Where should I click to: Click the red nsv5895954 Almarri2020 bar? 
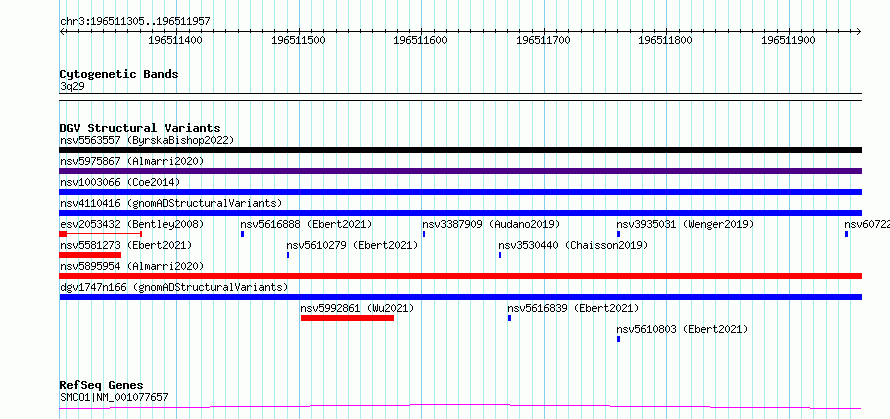point(460,276)
